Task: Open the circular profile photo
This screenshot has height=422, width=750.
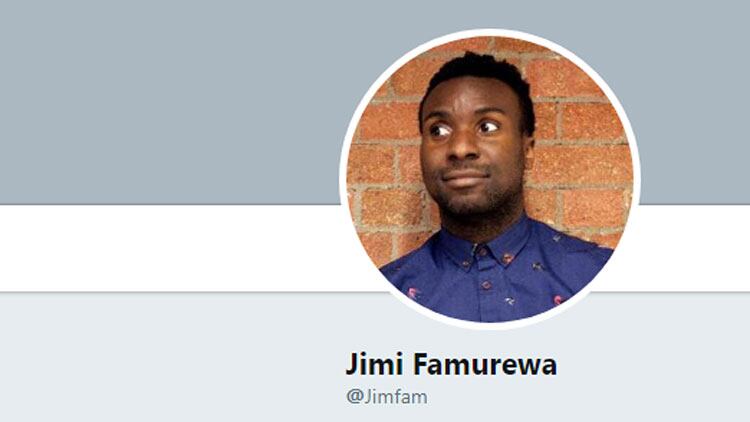Action: 490,179
